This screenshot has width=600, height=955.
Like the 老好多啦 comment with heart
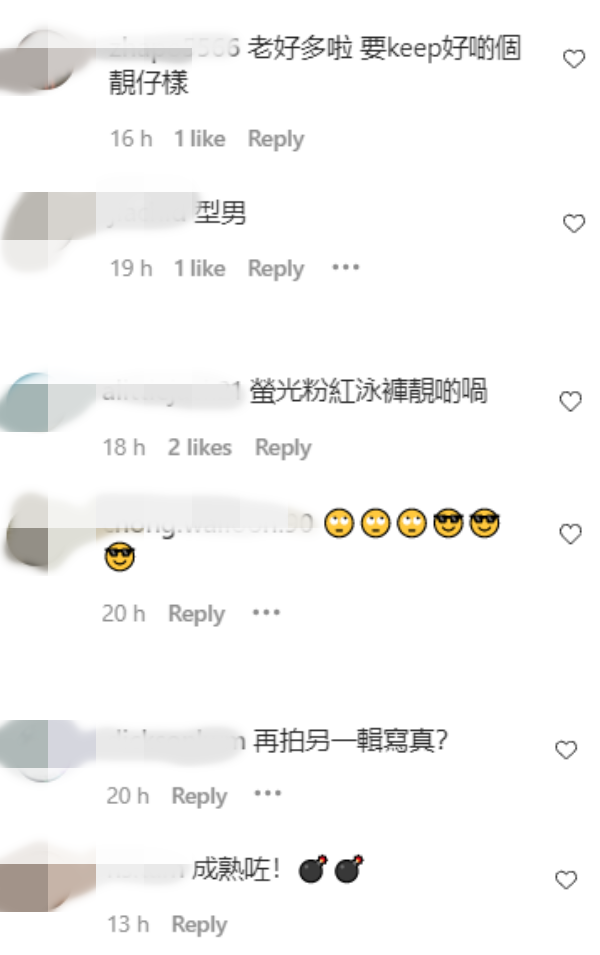[x=573, y=59]
